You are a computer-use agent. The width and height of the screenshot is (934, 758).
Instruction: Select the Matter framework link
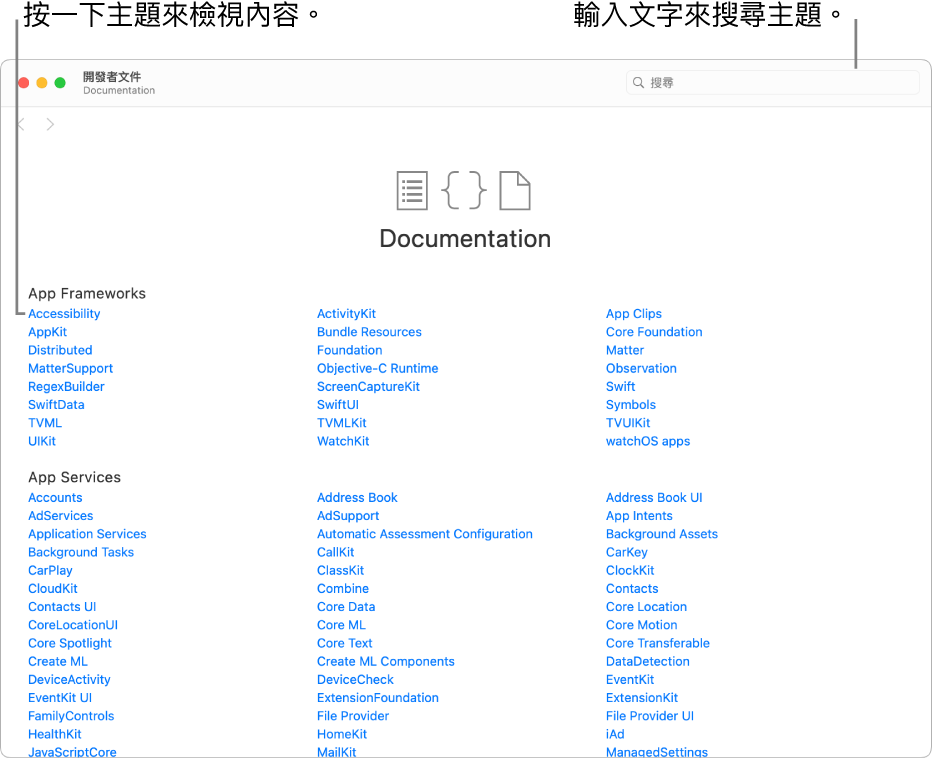click(625, 350)
